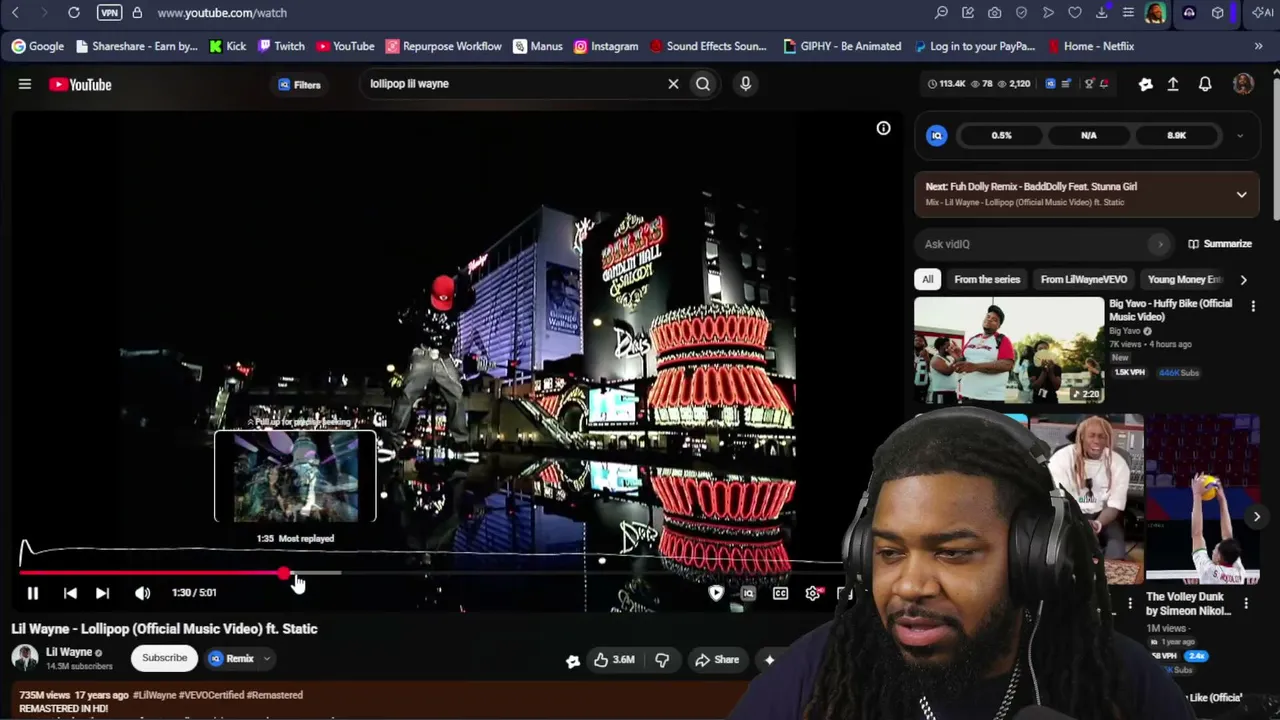Go back in the browser

click(x=16, y=13)
